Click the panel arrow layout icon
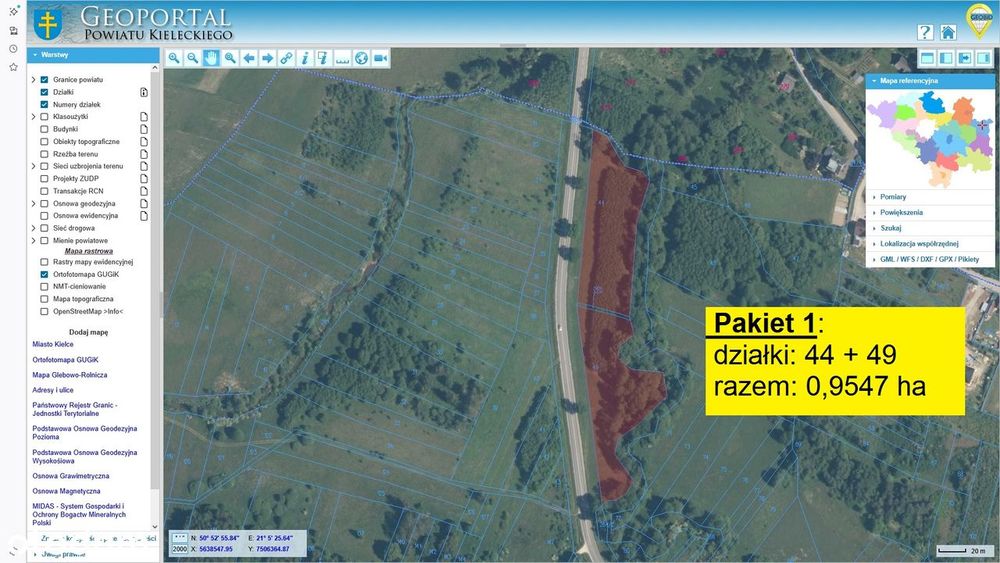 point(965,58)
